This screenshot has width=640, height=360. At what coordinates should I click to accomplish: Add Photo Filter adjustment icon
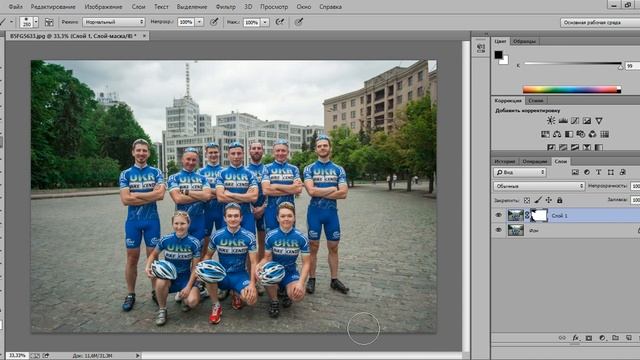click(580, 134)
